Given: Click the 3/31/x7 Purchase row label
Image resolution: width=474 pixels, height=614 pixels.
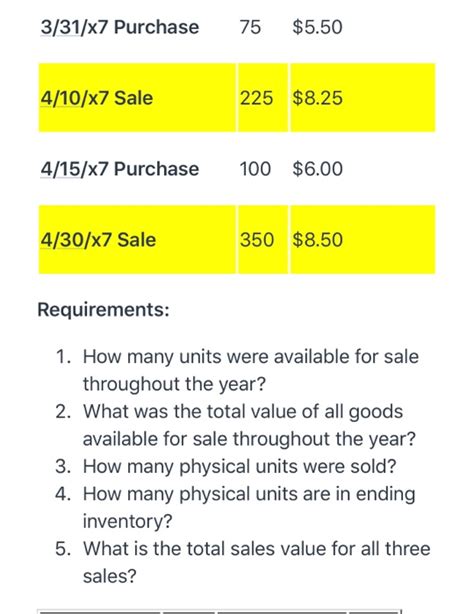Looking at the screenshot, I should (119, 27).
